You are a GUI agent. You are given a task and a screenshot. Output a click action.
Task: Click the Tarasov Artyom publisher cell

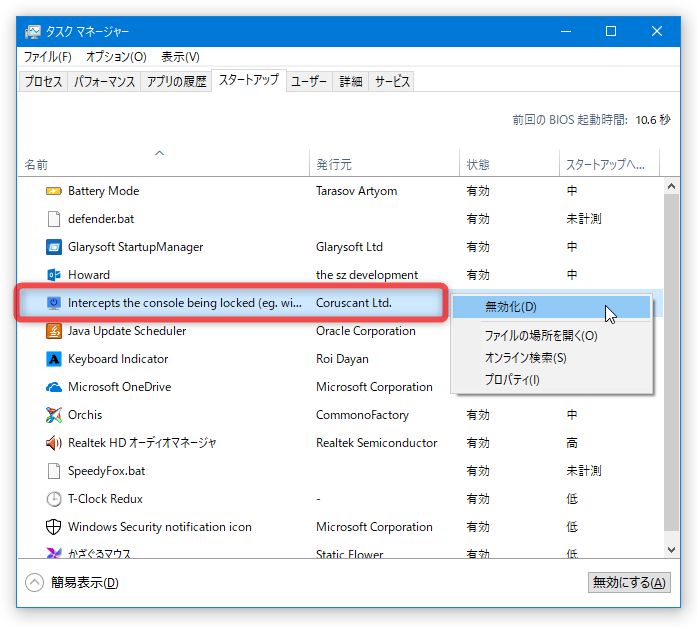tap(357, 191)
